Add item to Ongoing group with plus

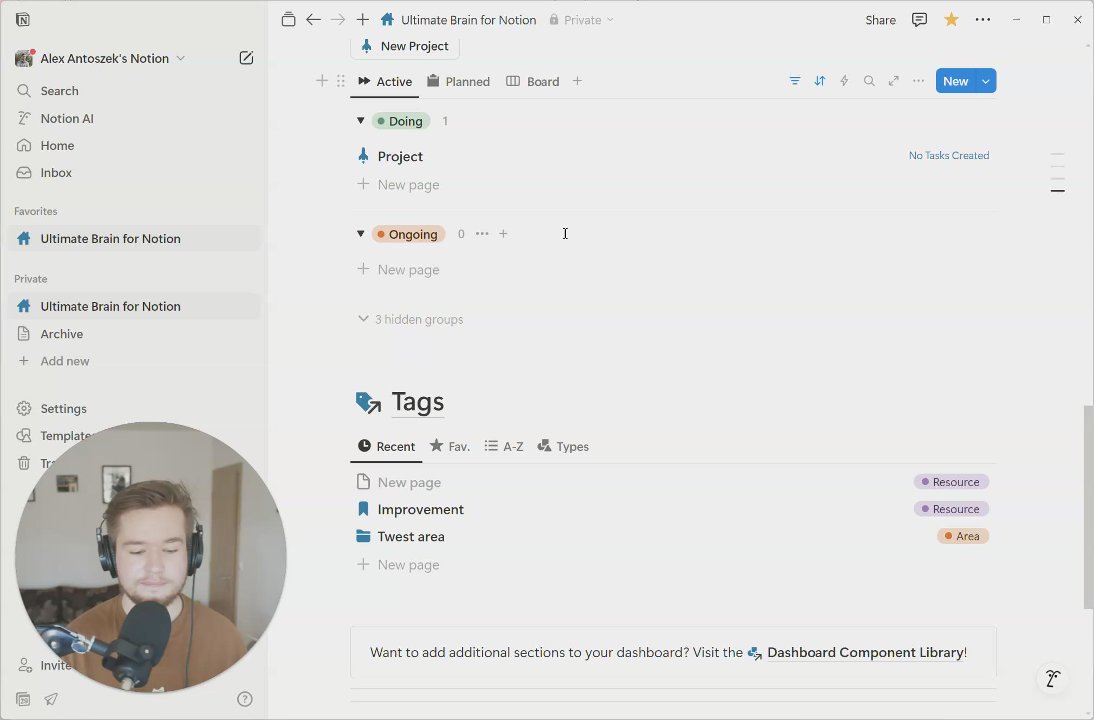pos(503,234)
